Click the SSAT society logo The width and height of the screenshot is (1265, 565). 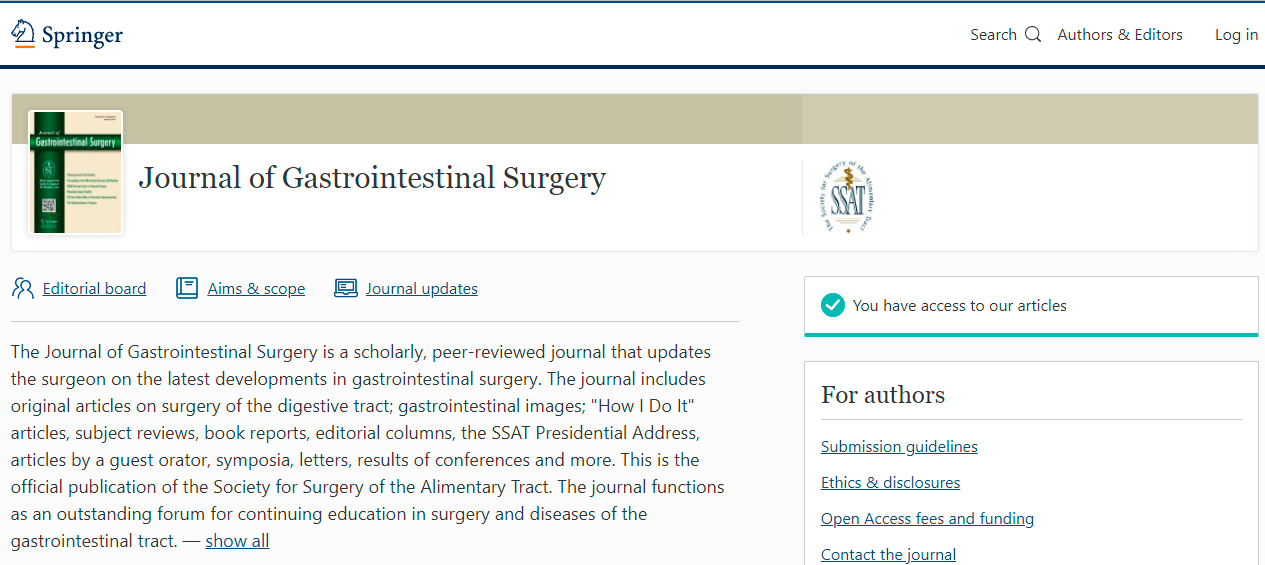tap(847, 197)
